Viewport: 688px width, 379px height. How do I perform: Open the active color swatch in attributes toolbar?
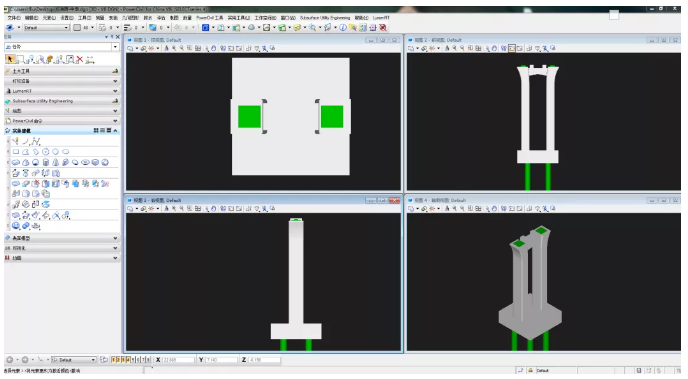pyautogui.click(x=77, y=28)
